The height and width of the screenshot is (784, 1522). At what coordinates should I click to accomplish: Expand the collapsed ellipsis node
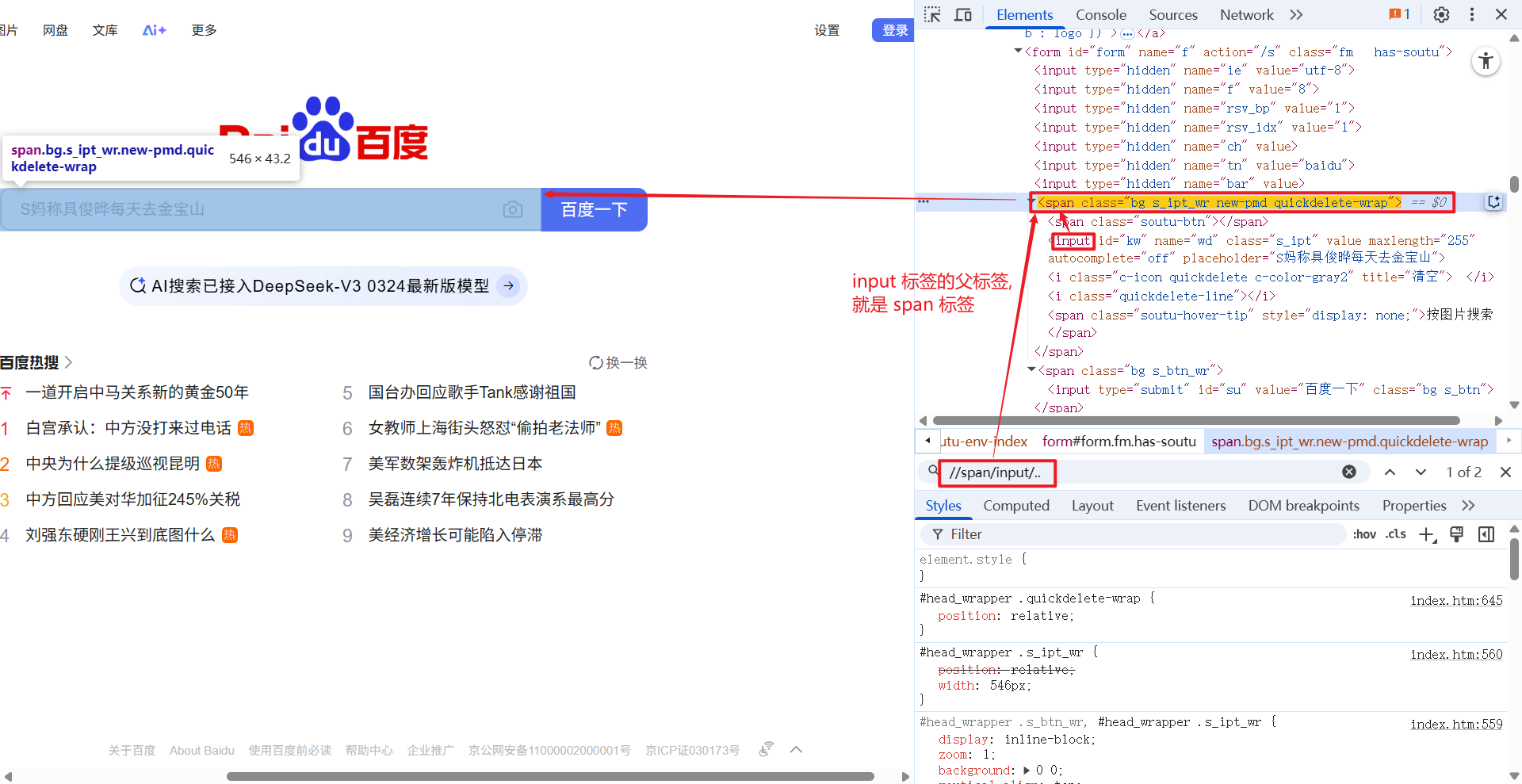coord(1127,33)
